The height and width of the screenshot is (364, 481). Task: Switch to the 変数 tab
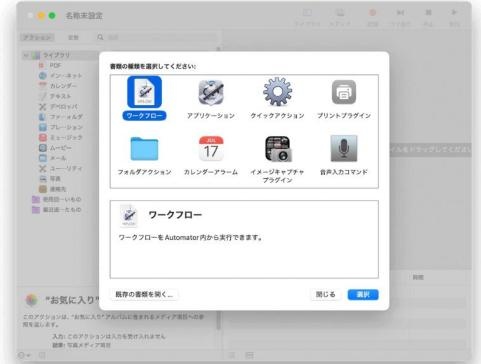tap(73, 37)
